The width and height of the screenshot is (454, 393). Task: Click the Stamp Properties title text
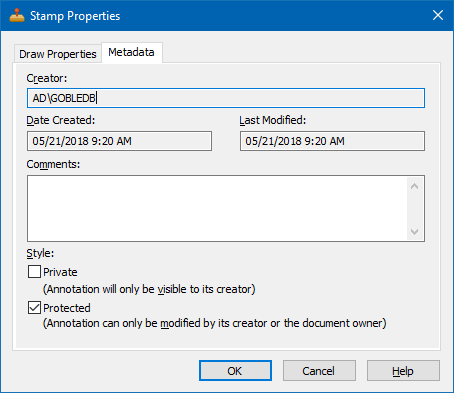pos(75,16)
